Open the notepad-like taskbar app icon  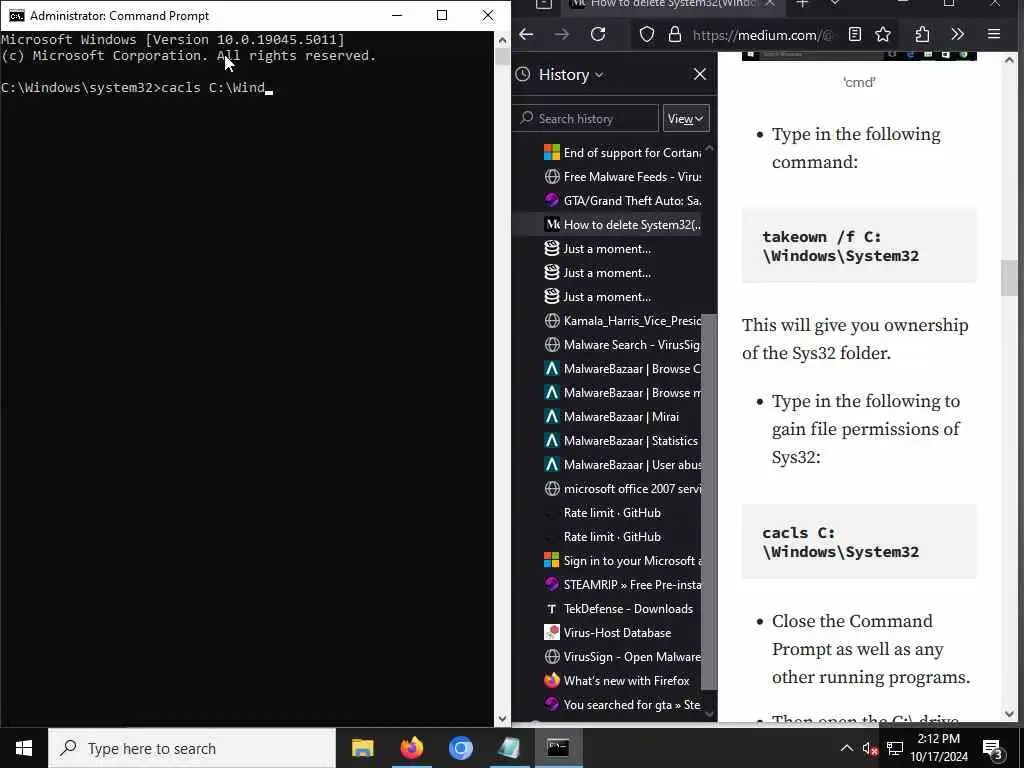coord(509,748)
